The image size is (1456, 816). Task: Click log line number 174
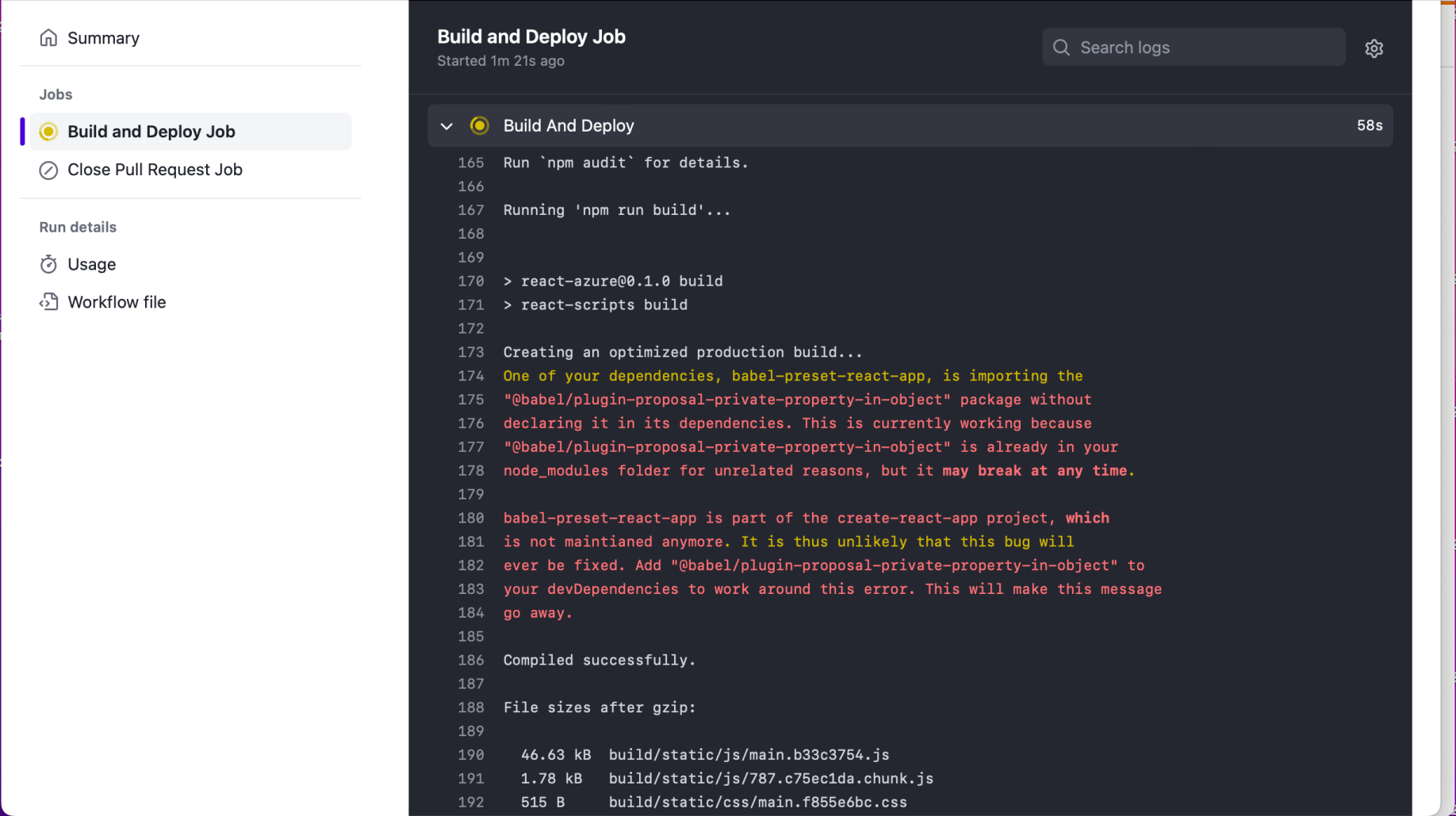coord(470,376)
